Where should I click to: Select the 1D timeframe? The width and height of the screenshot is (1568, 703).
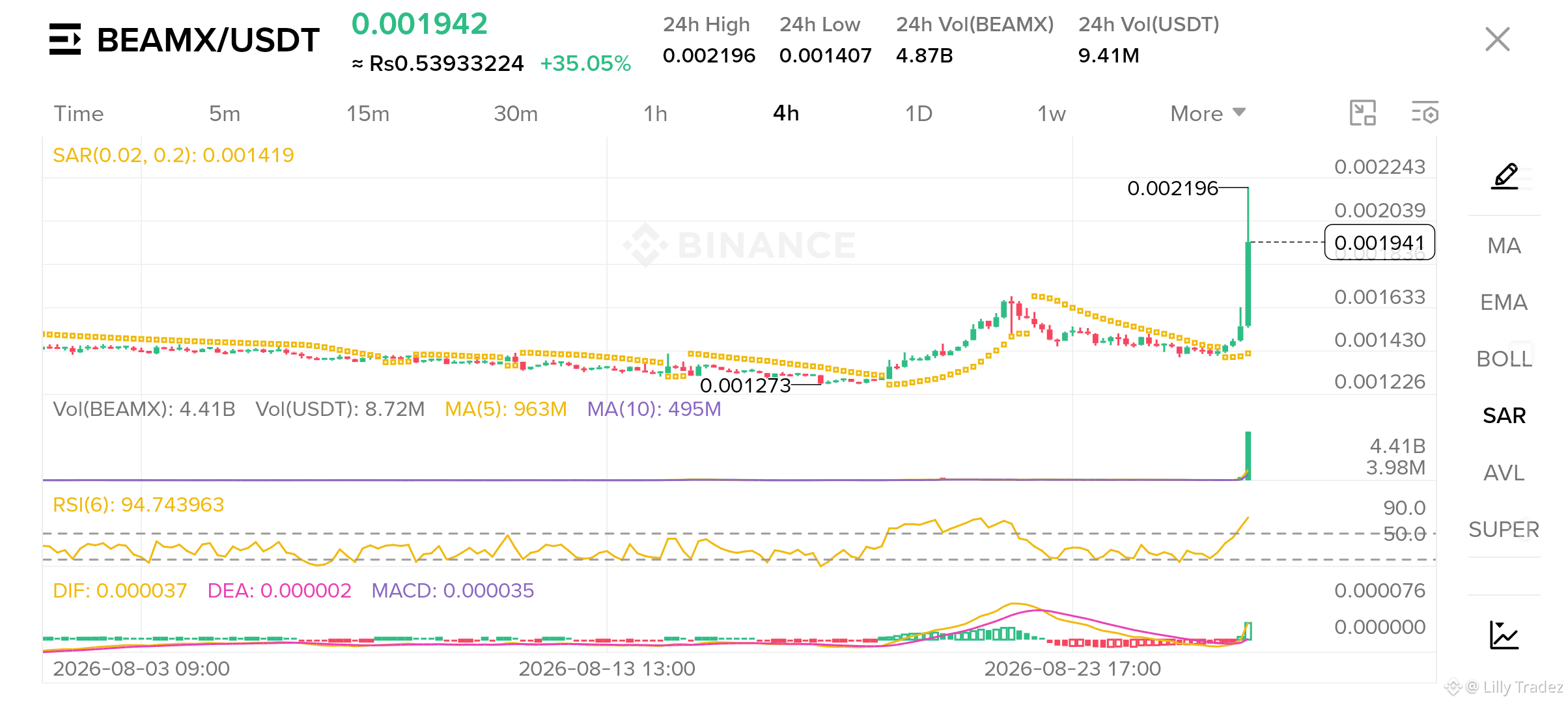[x=919, y=114]
